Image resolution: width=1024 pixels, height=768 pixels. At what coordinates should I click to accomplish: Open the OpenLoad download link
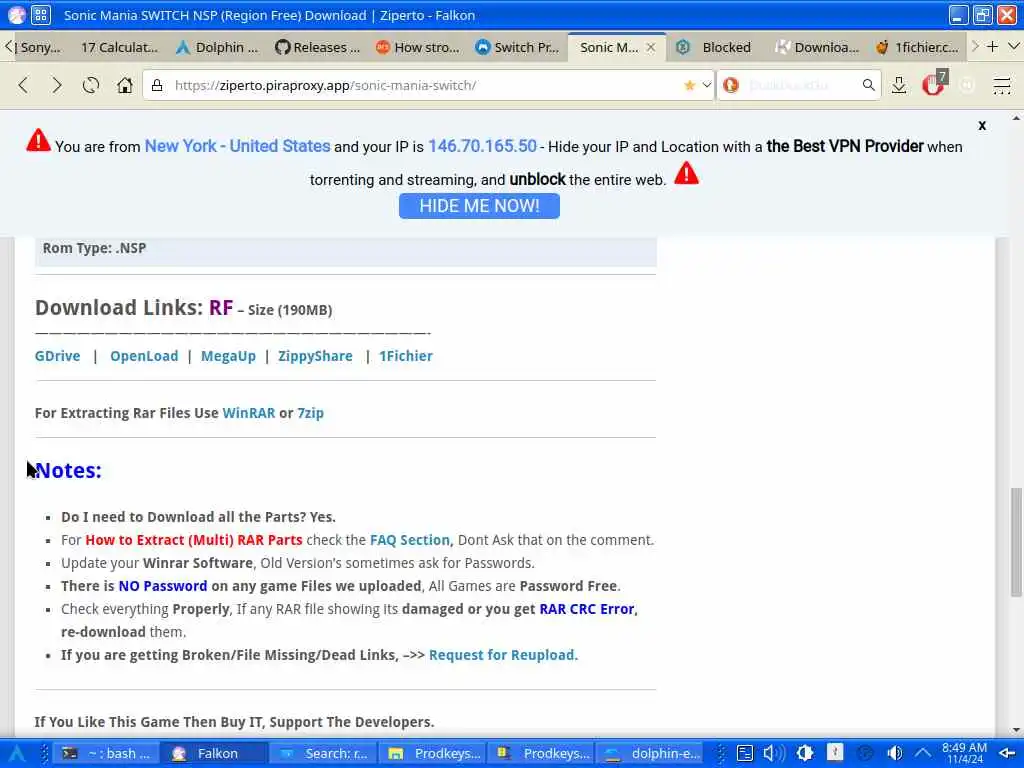pyautogui.click(x=144, y=356)
